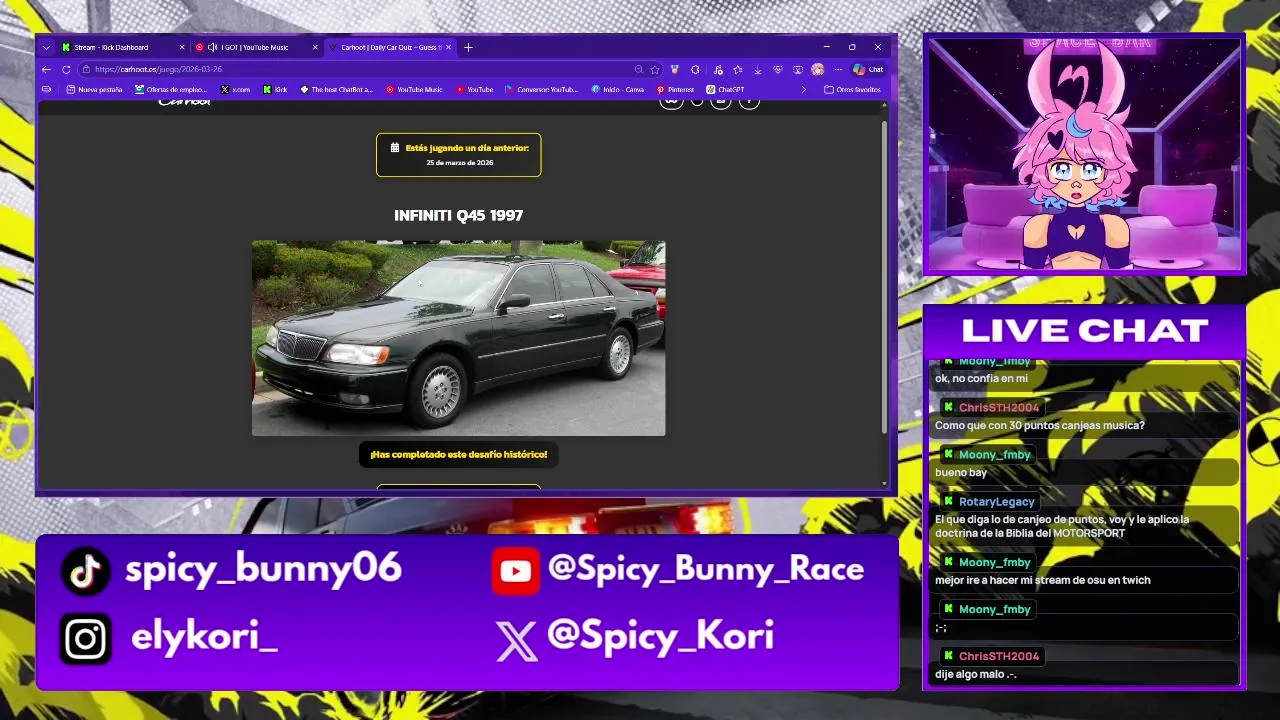The height and width of the screenshot is (720, 1280).
Task: Close the YouTube Music tab
Action: [x=315, y=47]
